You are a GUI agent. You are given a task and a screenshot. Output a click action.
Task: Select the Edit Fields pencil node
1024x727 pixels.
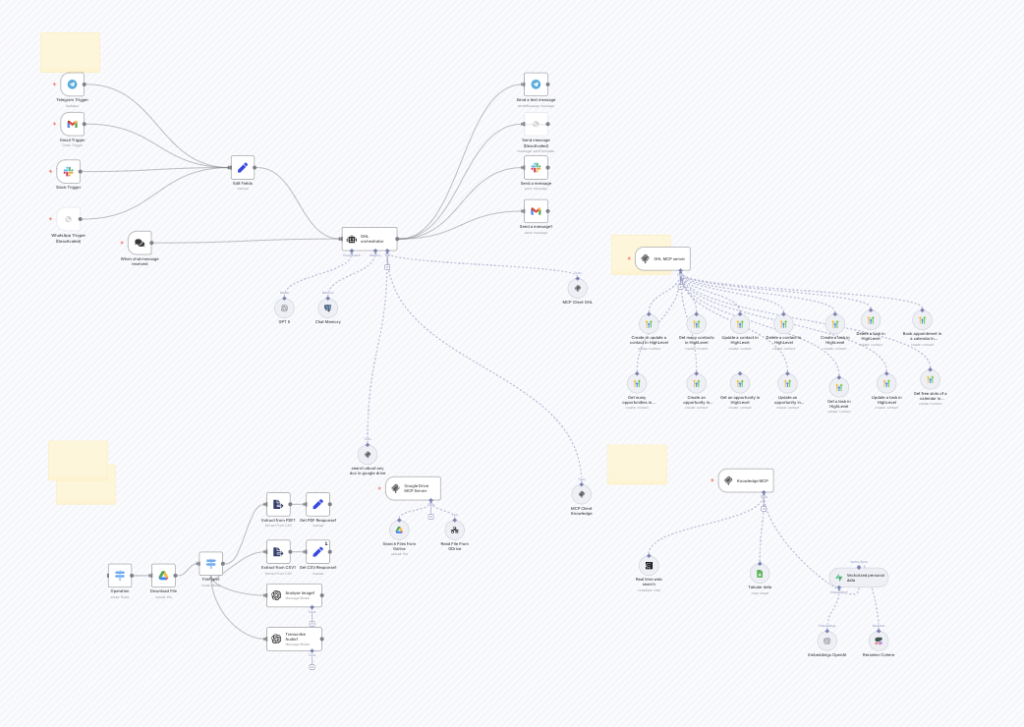tap(242, 168)
